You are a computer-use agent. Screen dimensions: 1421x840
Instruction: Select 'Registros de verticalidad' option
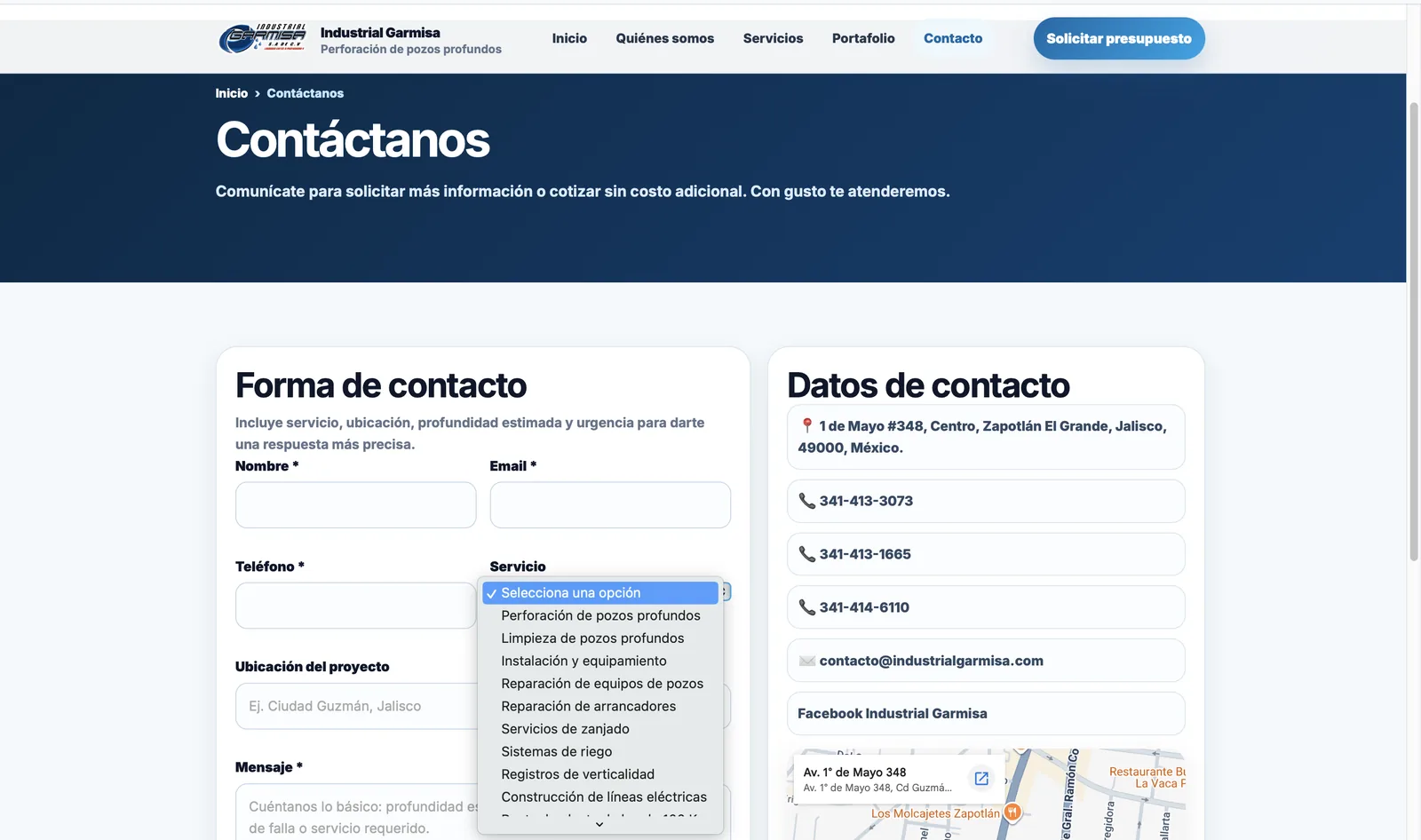click(x=600, y=774)
